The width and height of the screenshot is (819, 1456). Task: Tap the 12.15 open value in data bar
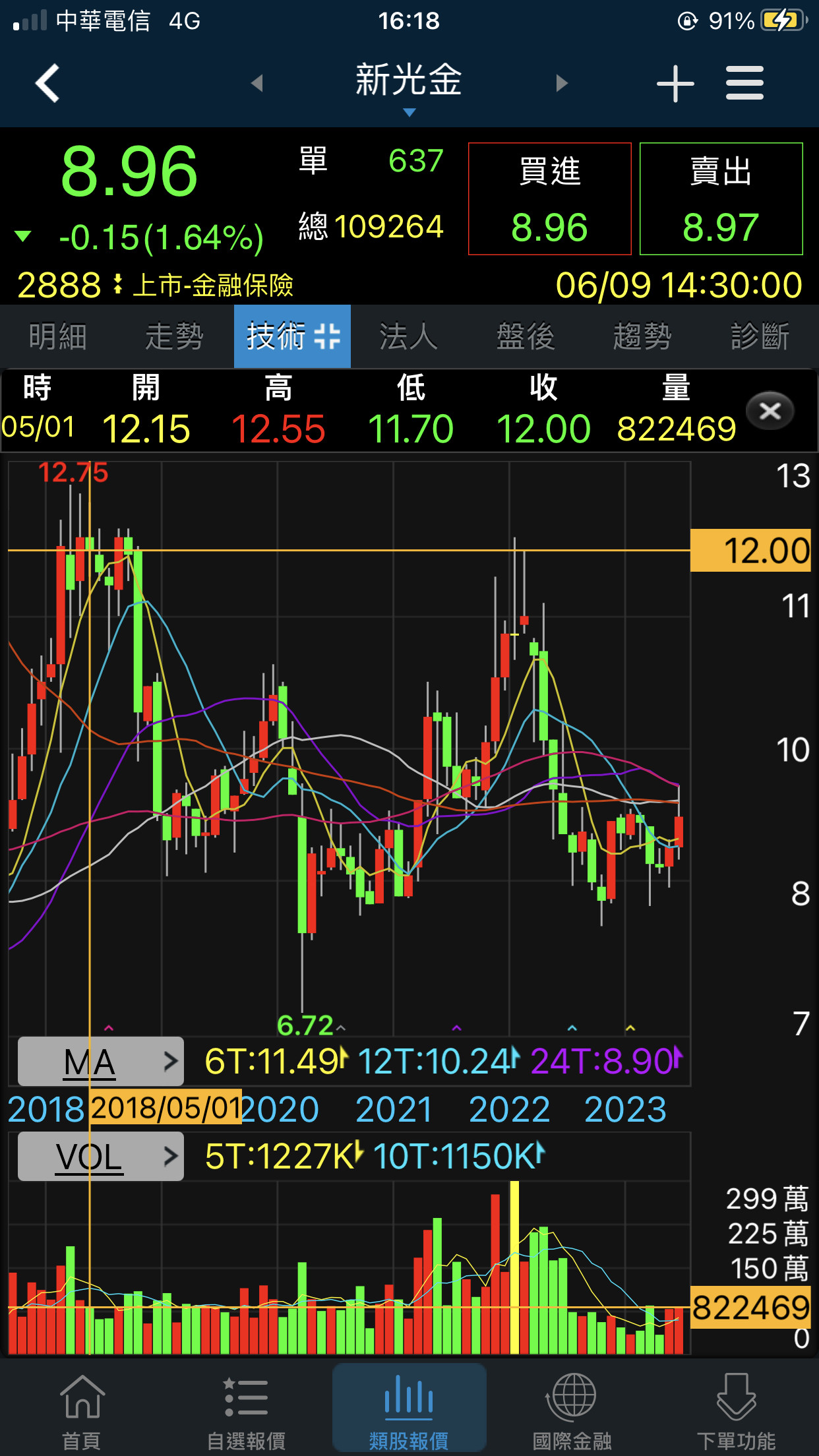(146, 429)
